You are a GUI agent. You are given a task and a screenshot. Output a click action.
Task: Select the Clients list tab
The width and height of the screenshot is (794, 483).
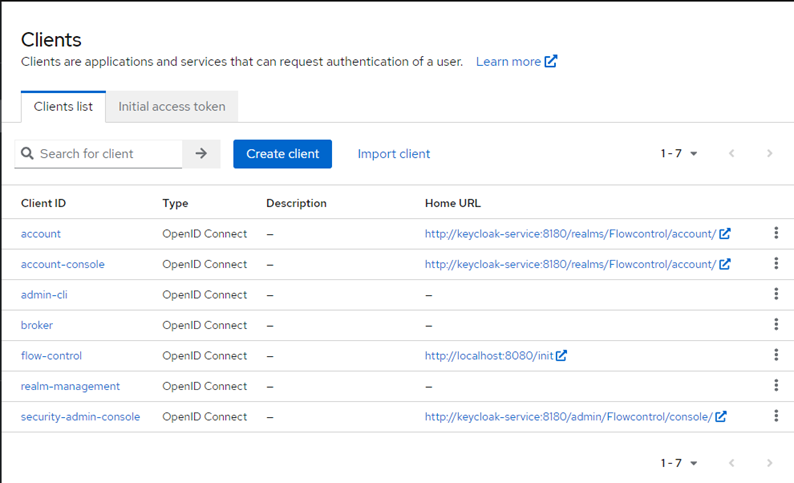click(63, 107)
